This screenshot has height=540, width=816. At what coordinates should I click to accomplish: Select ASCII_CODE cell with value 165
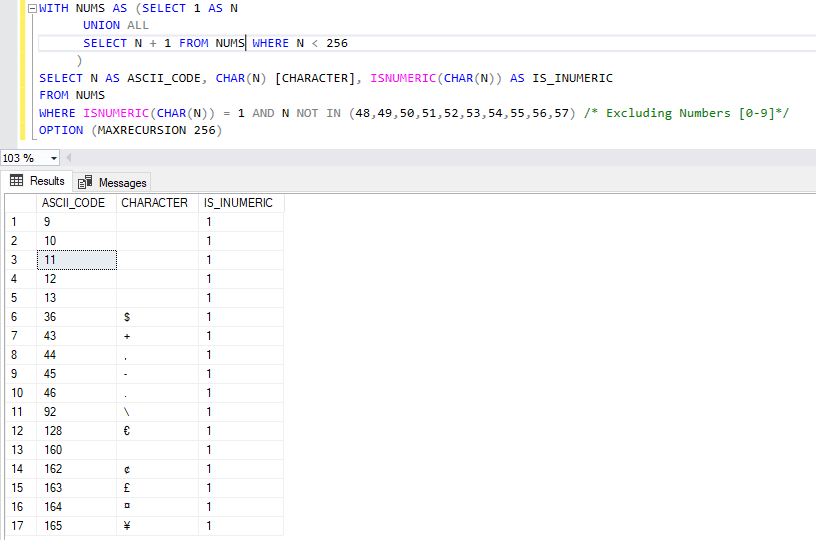click(x=76, y=526)
